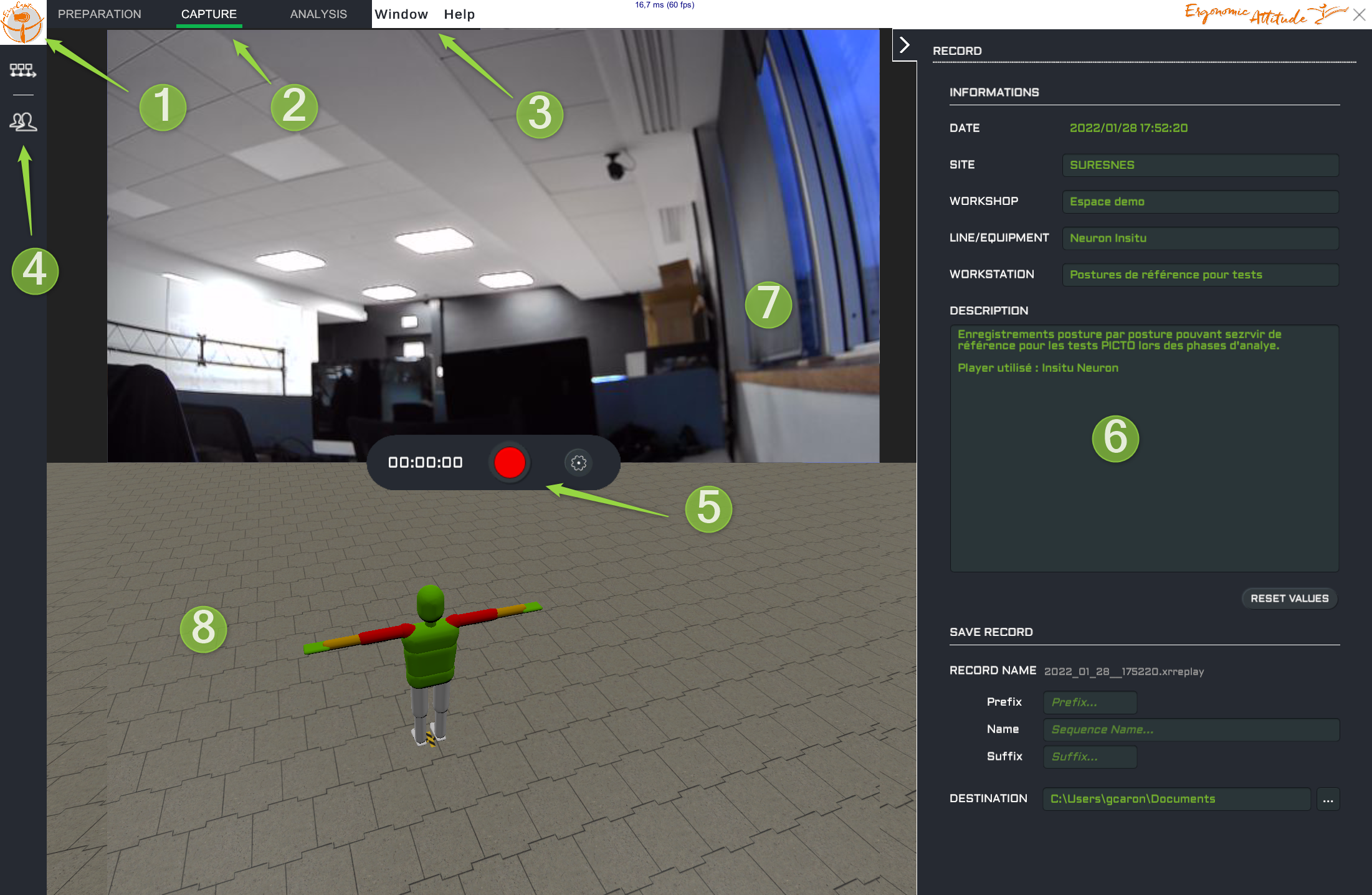The image size is (1372, 895).
Task: Collapse the Record panel with chevron
Action: coord(905,45)
